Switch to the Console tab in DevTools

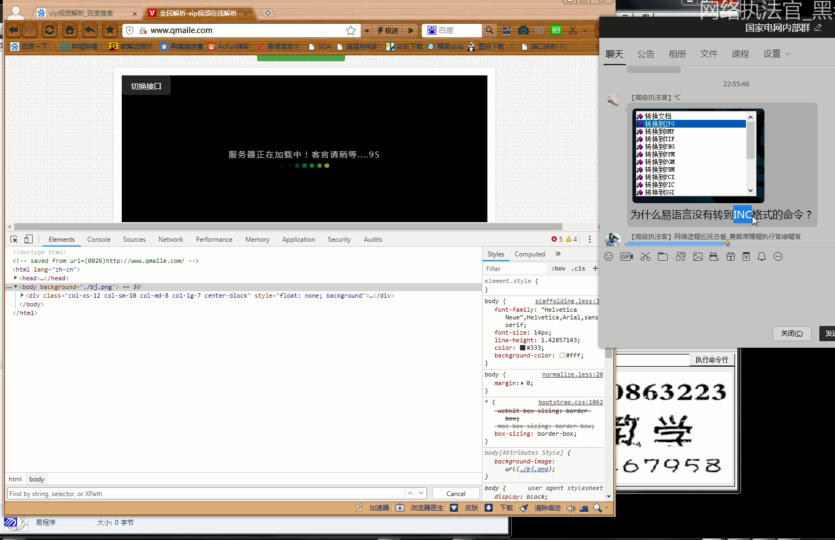(98, 240)
